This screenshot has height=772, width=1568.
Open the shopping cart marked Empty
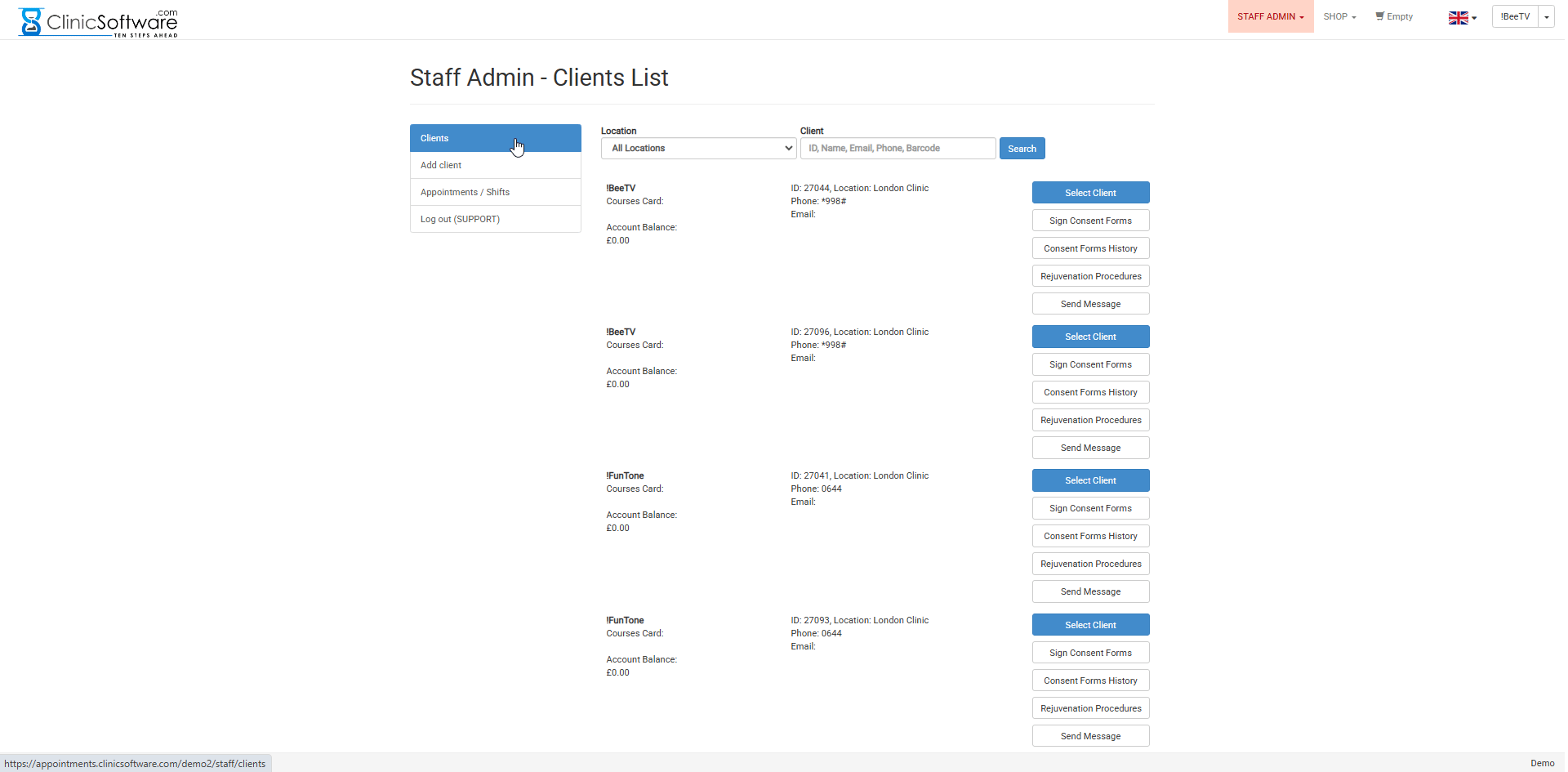pos(1394,16)
